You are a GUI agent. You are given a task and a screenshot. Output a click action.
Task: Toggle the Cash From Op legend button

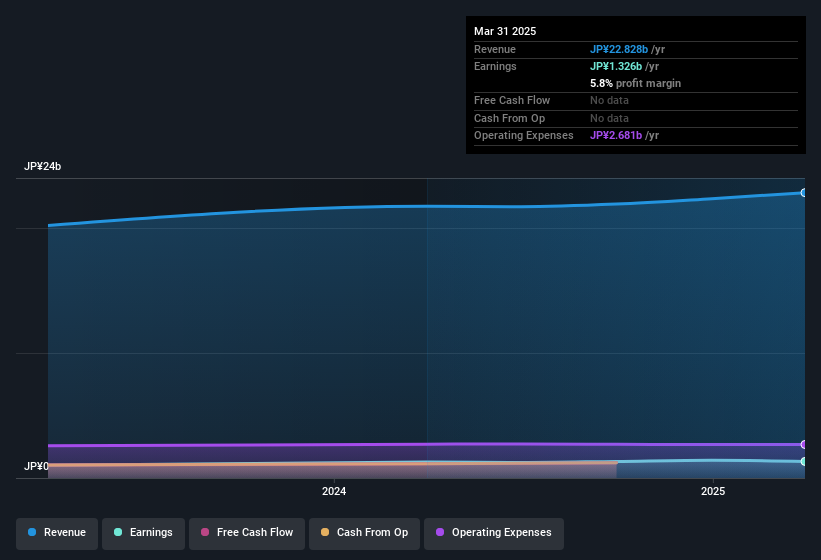364,533
